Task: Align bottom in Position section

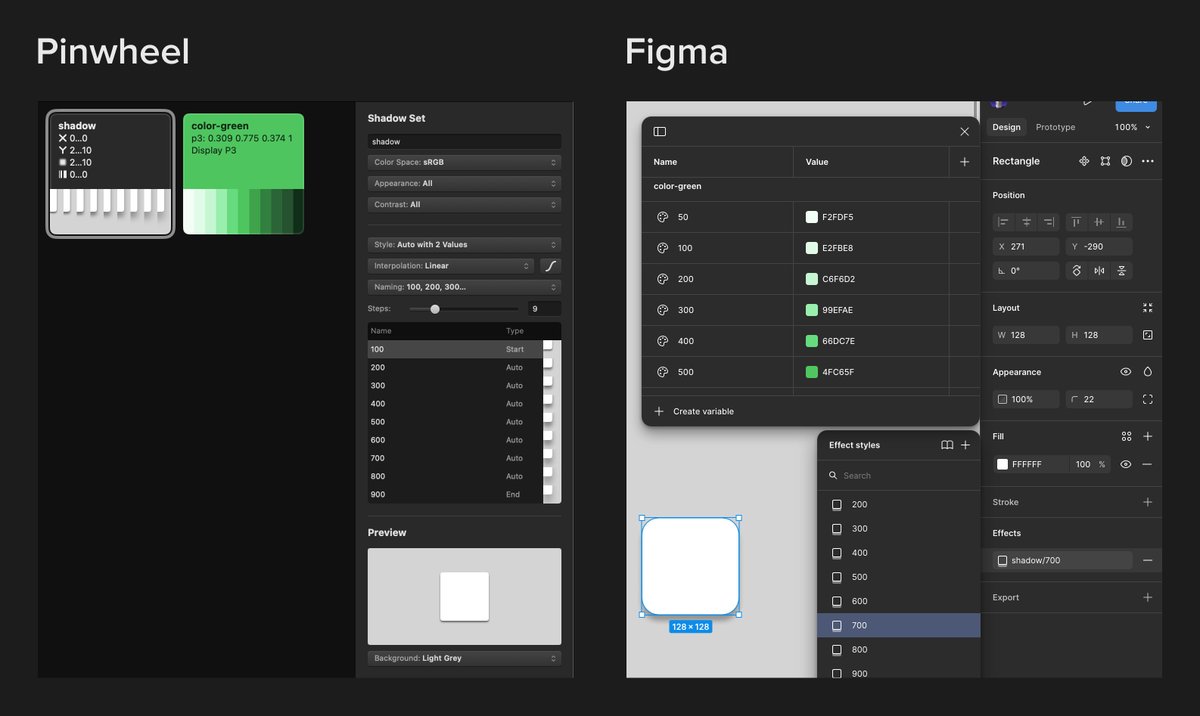Action: point(1122,221)
